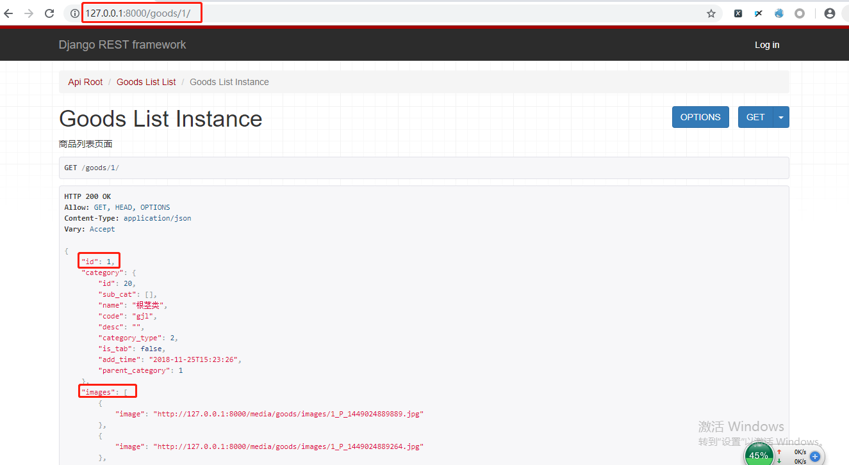This screenshot has width=849, height=465.
Task: Click the dark X extension icon
Action: pyautogui.click(x=738, y=14)
